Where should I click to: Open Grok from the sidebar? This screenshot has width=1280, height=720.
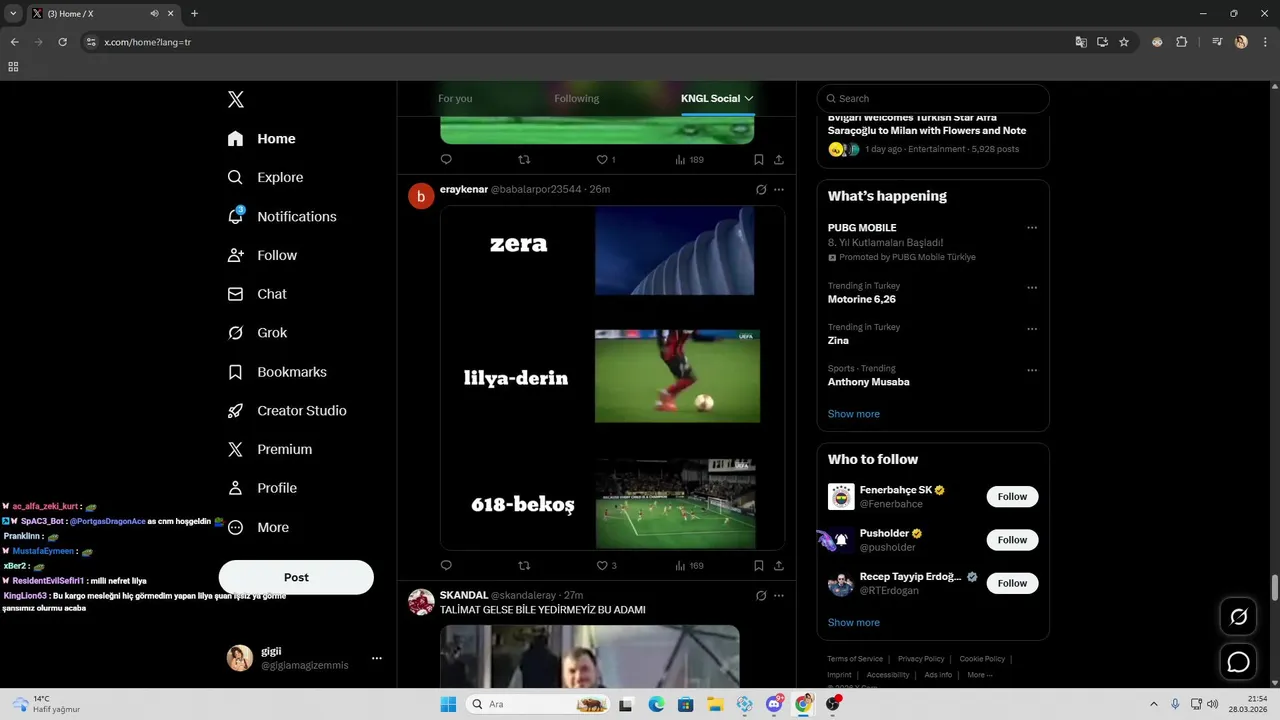tap(257, 333)
